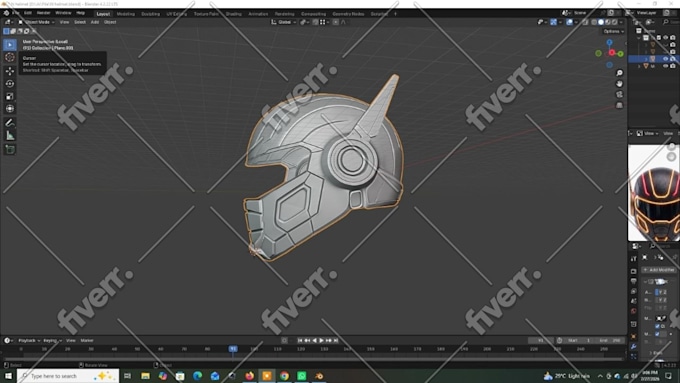Click the Modifiers wrench properties tab
Viewport: 680px width, 383px height.
(634, 346)
